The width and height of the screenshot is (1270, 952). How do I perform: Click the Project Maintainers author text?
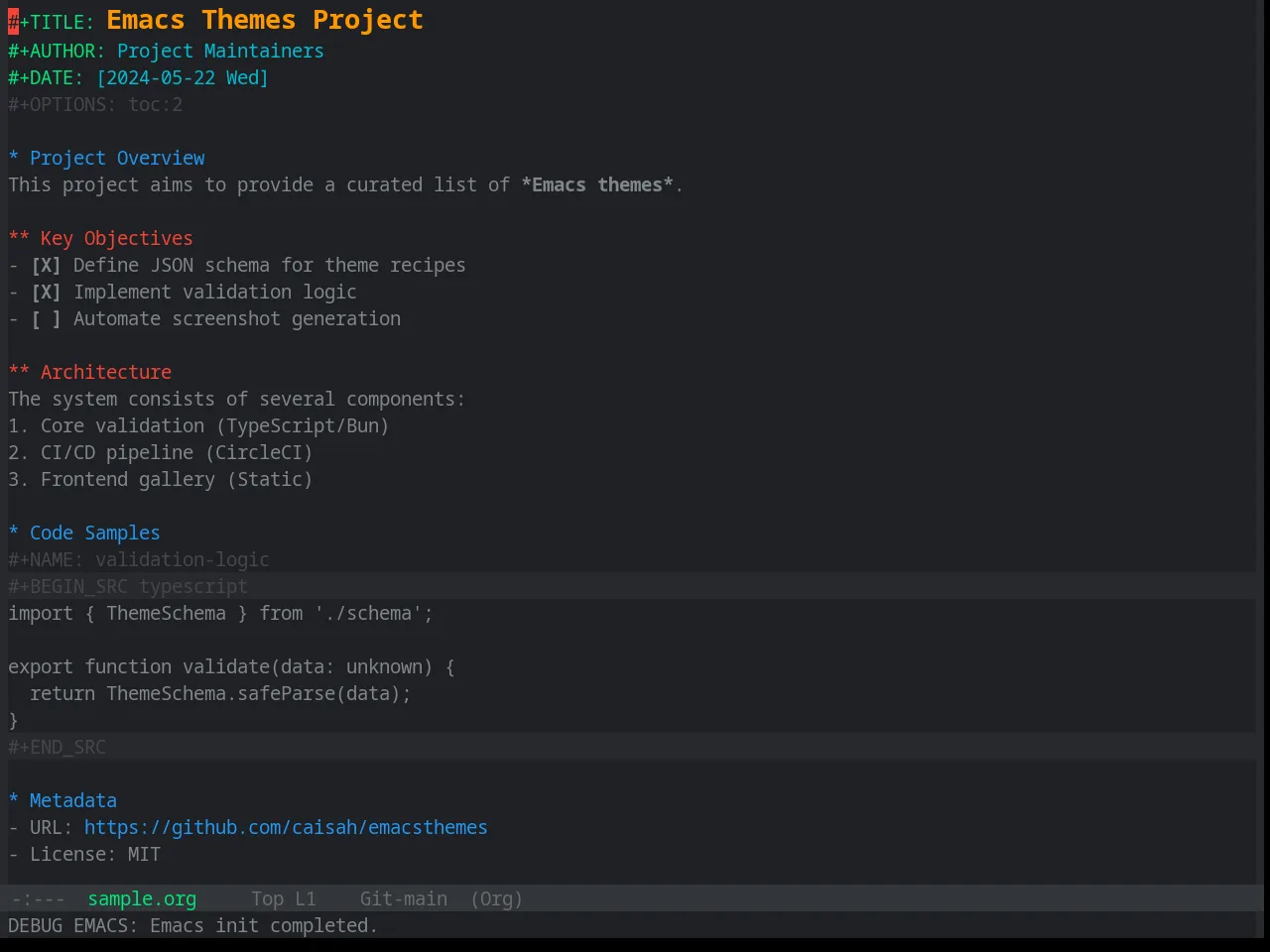[220, 51]
